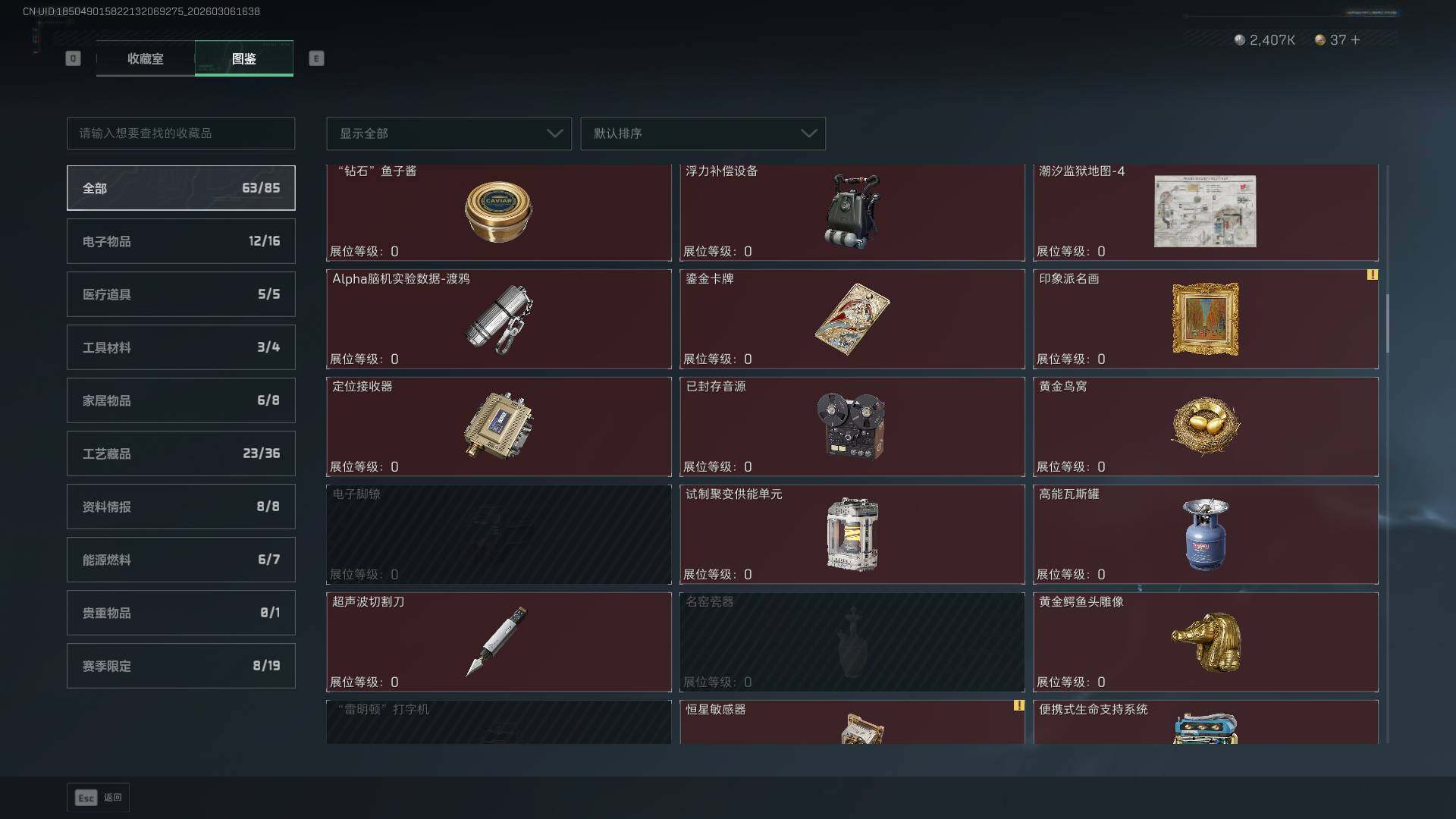
Task: Open the 鎏金卡牌 gilded card item
Action: tap(852, 319)
